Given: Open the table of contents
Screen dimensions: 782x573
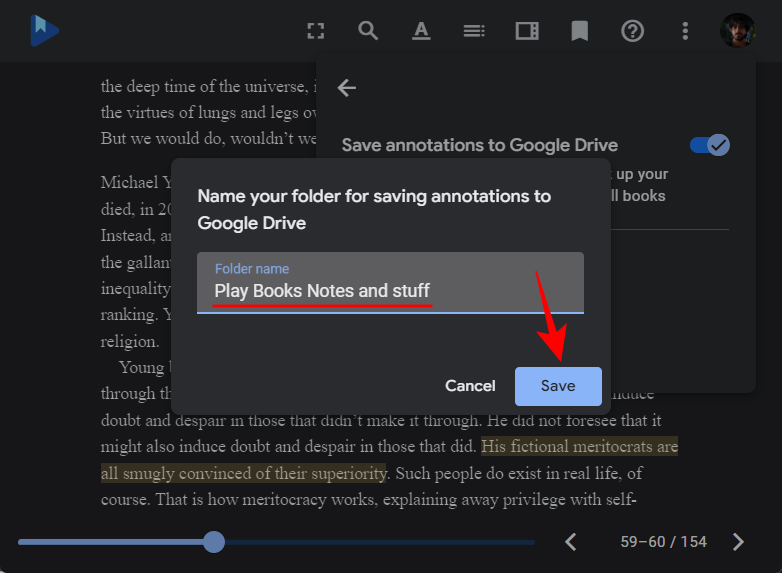Looking at the screenshot, I should tap(474, 31).
